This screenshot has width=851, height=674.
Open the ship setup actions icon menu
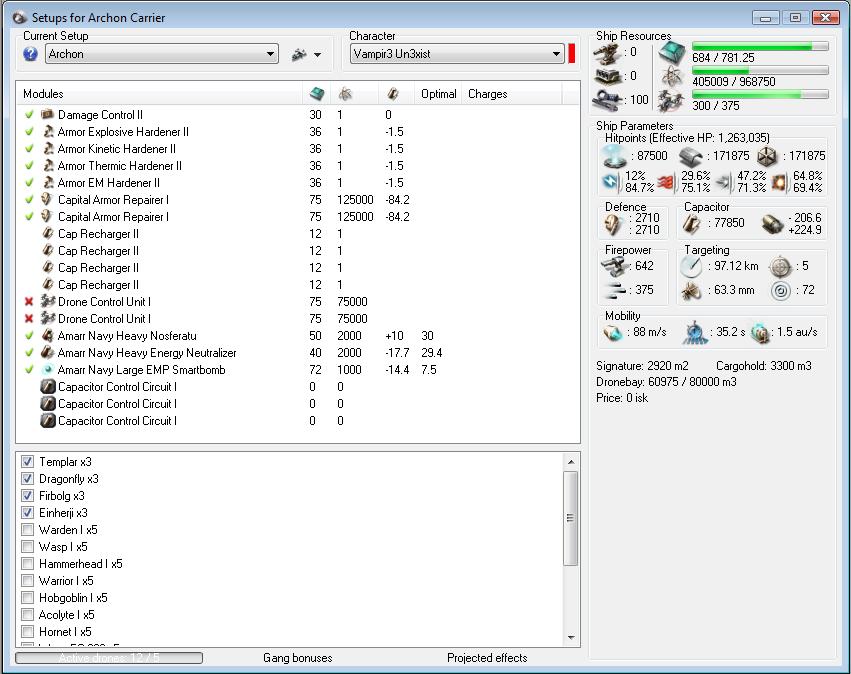coord(299,55)
